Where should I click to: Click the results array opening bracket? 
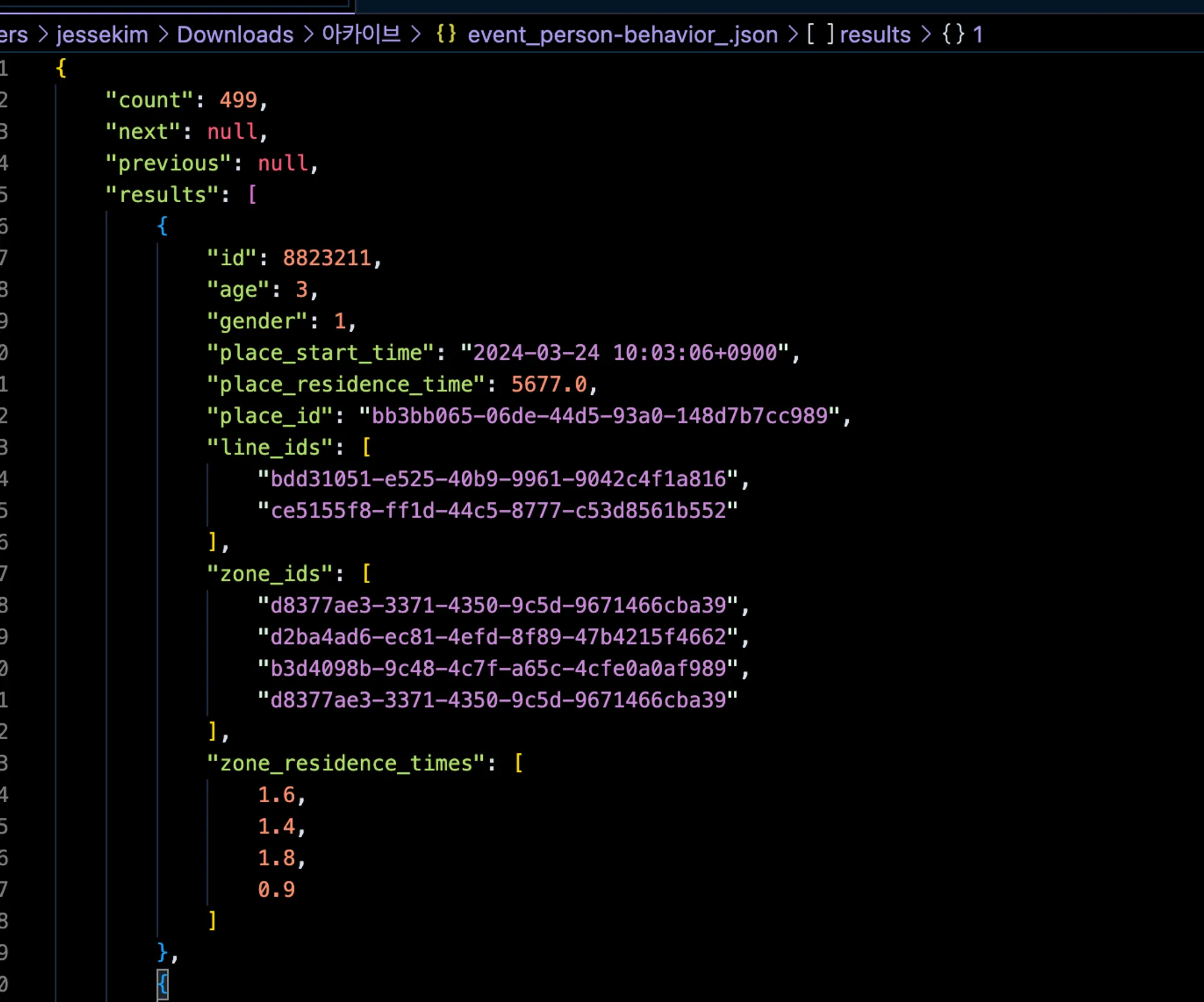coord(252,194)
